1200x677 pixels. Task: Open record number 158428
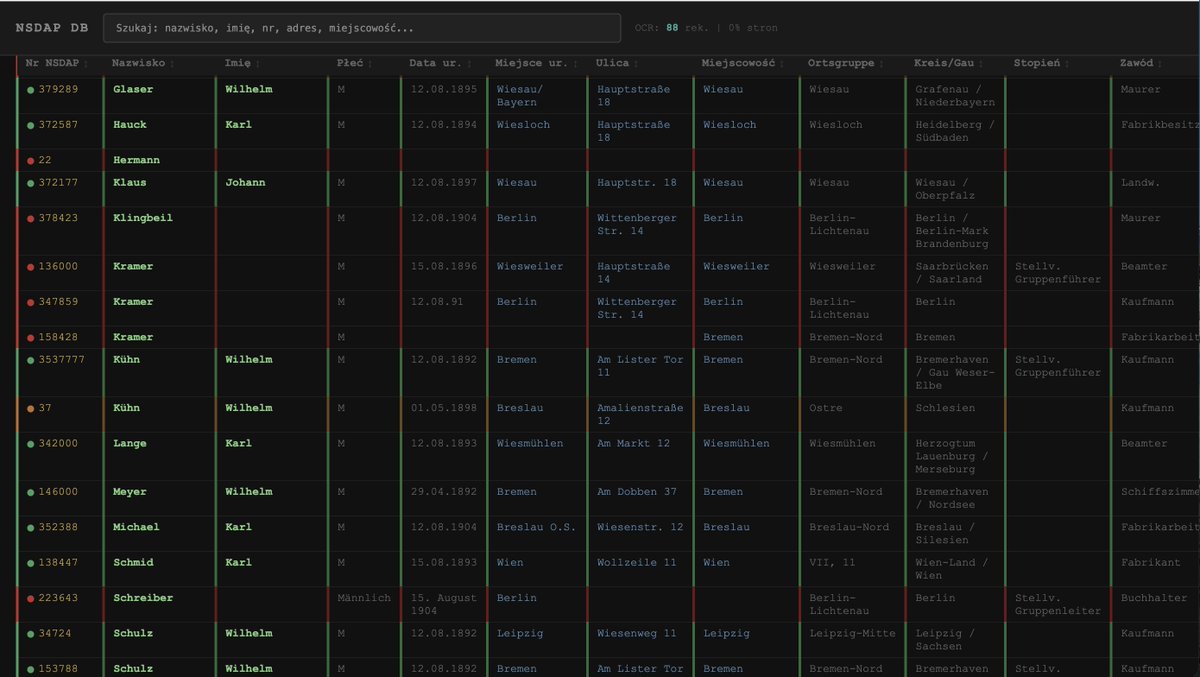point(58,338)
